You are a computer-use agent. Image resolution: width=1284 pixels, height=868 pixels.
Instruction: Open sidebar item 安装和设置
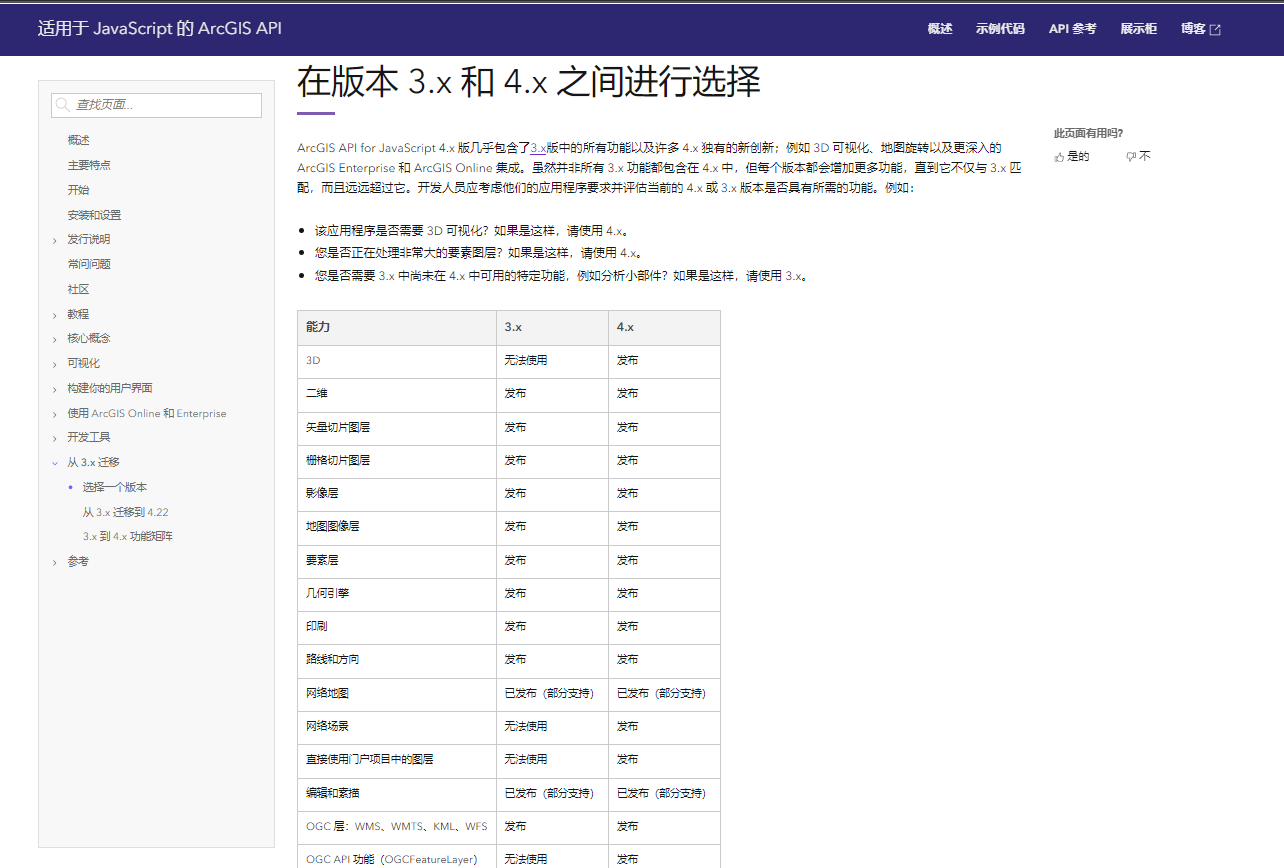(x=94, y=215)
